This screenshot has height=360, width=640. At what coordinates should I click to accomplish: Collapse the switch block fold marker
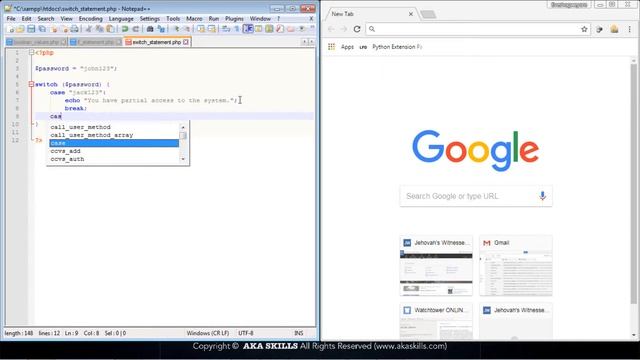point(31,84)
